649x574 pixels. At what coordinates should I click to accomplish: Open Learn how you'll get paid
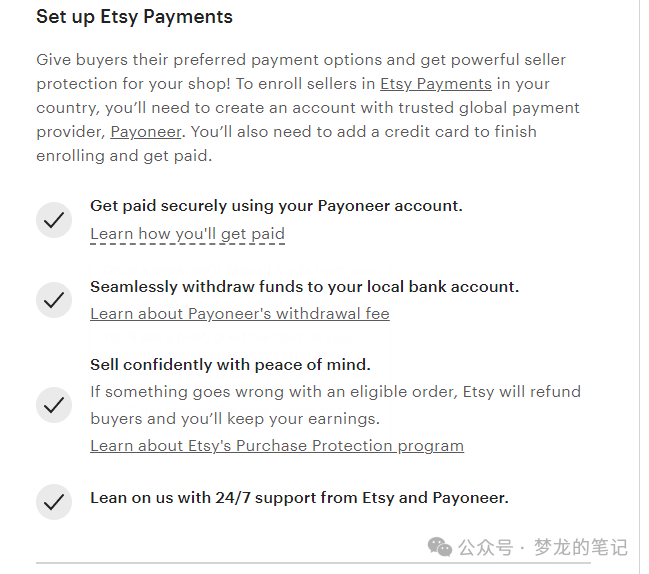[187, 234]
